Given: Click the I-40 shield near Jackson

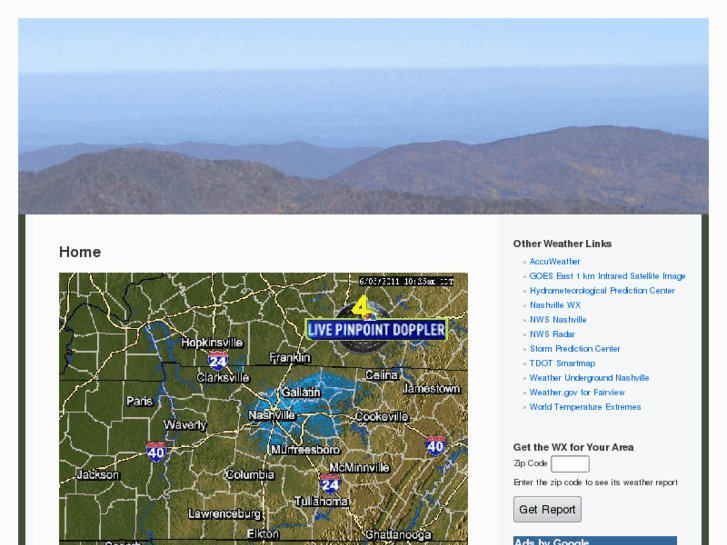Looking at the screenshot, I should (x=156, y=452).
